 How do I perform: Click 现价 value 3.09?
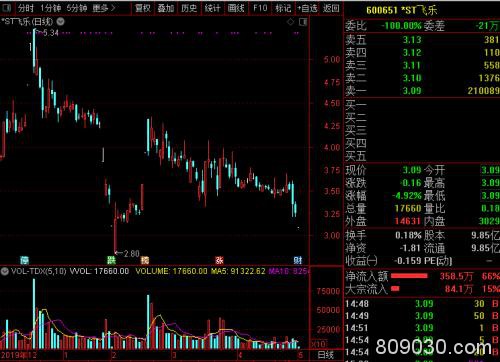[412, 170]
